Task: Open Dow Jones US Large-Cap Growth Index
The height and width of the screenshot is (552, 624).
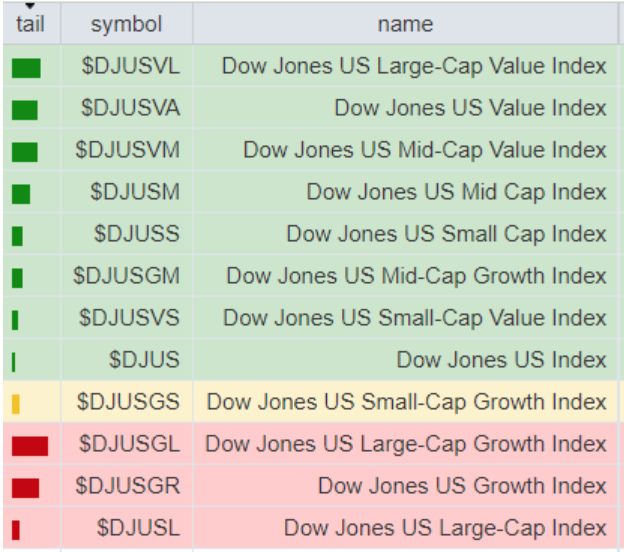Action: [405, 444]
